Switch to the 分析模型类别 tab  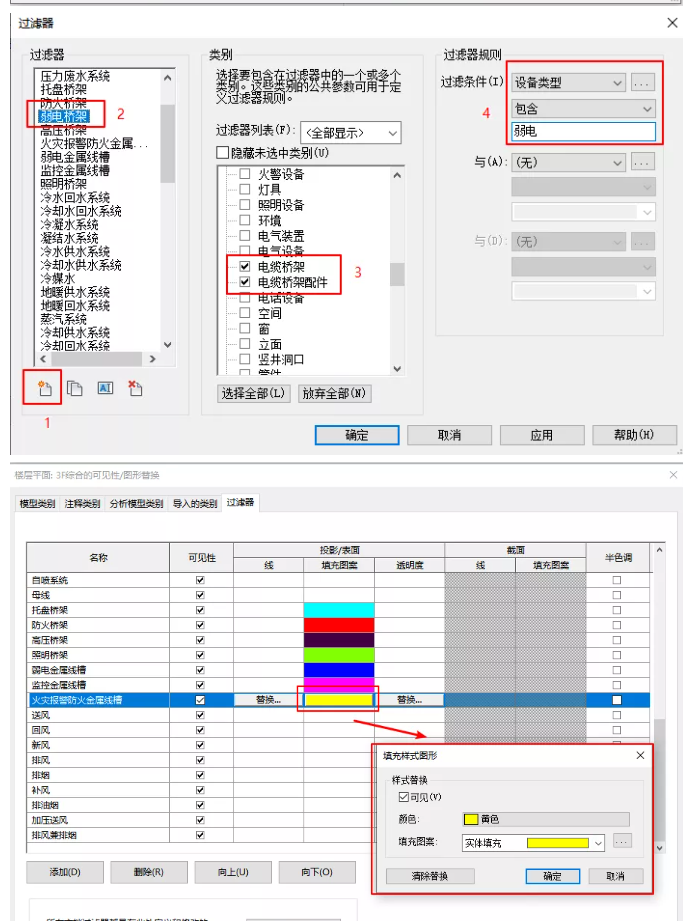pyautogui.click(x=136, y=503)
